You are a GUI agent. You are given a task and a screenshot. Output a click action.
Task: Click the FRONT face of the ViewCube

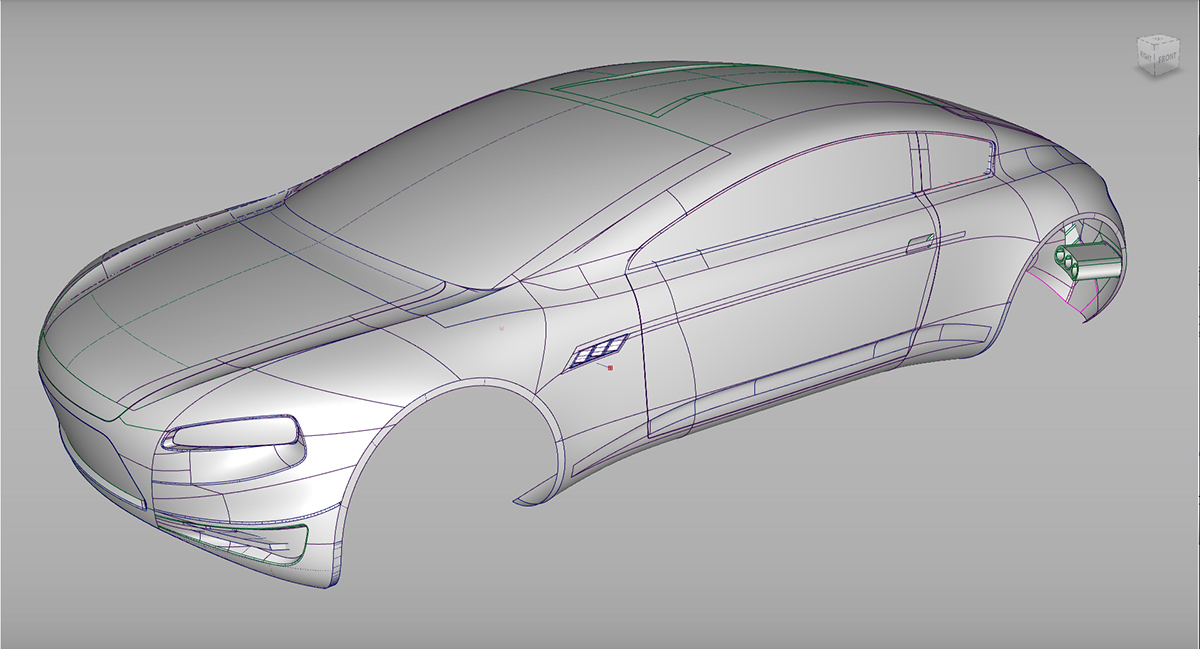point(1167,58)
